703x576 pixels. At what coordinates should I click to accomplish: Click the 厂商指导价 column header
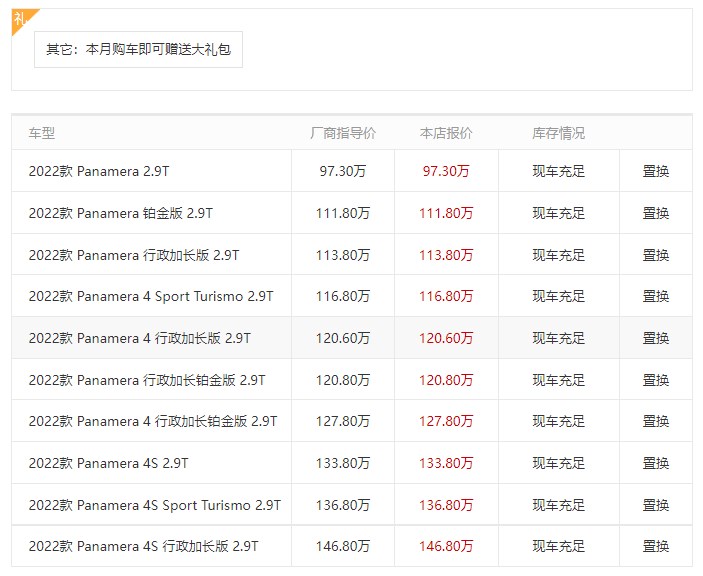click(x=343, y=133)
